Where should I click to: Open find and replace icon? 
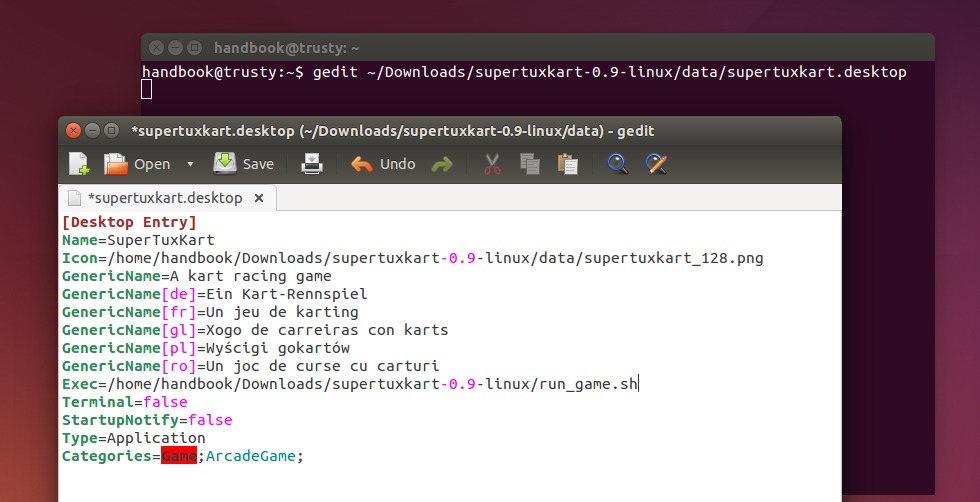tap(656, 164)
